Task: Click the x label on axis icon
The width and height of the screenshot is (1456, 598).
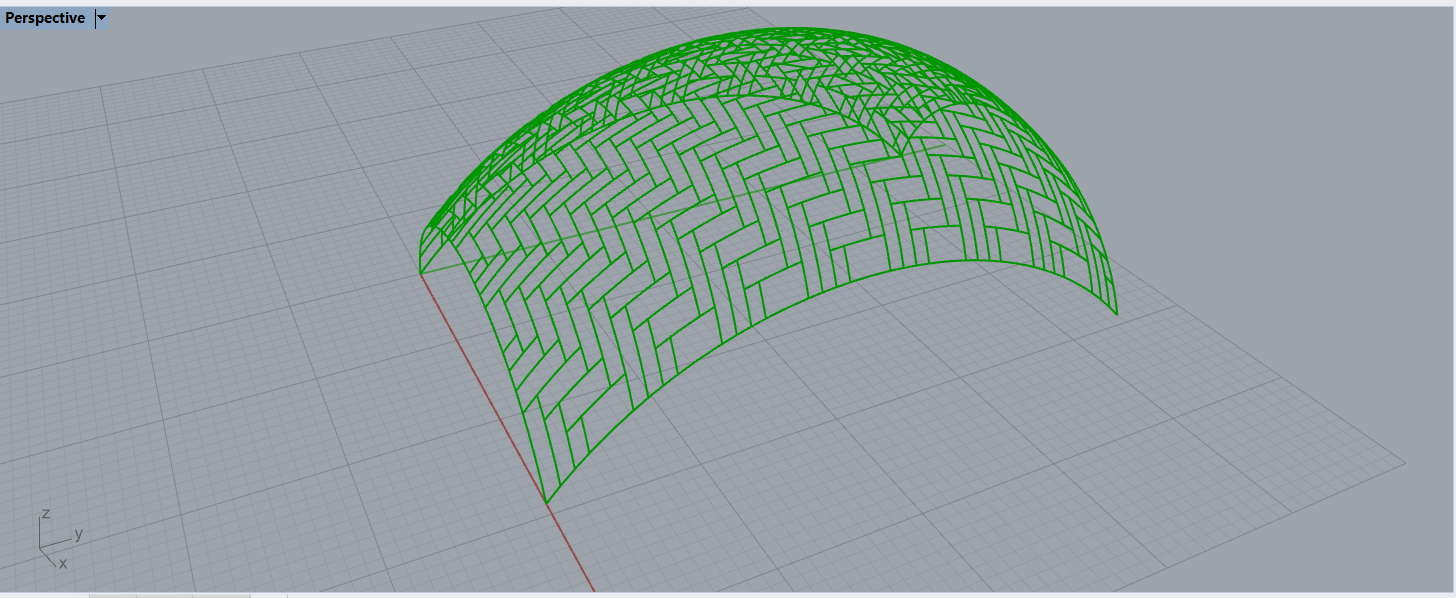Action: pyautogui.click(x=63, y=563)
